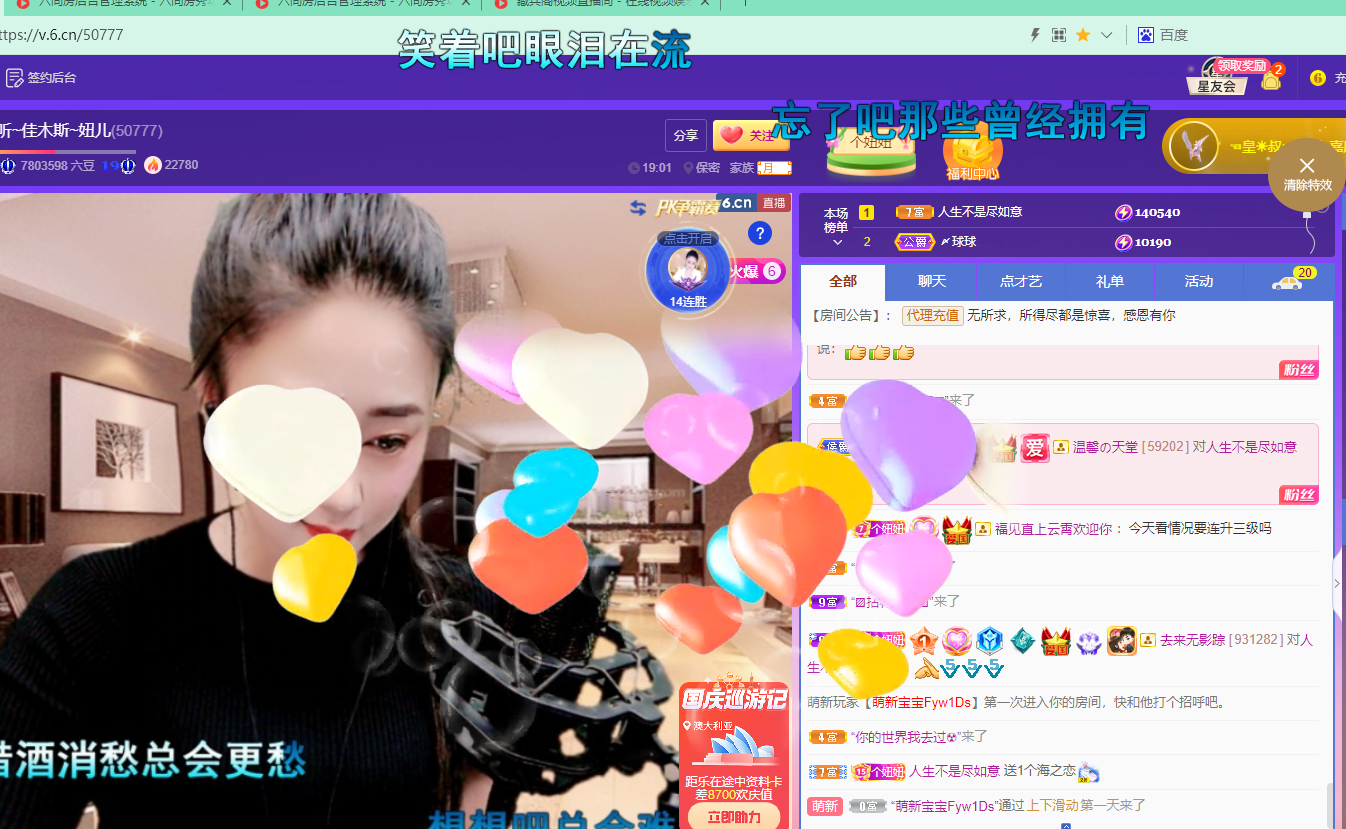The width and height of the screenshot is (1346, 829).
Task: Click the 海之恋 gift icon
Action: (1089, 771)
